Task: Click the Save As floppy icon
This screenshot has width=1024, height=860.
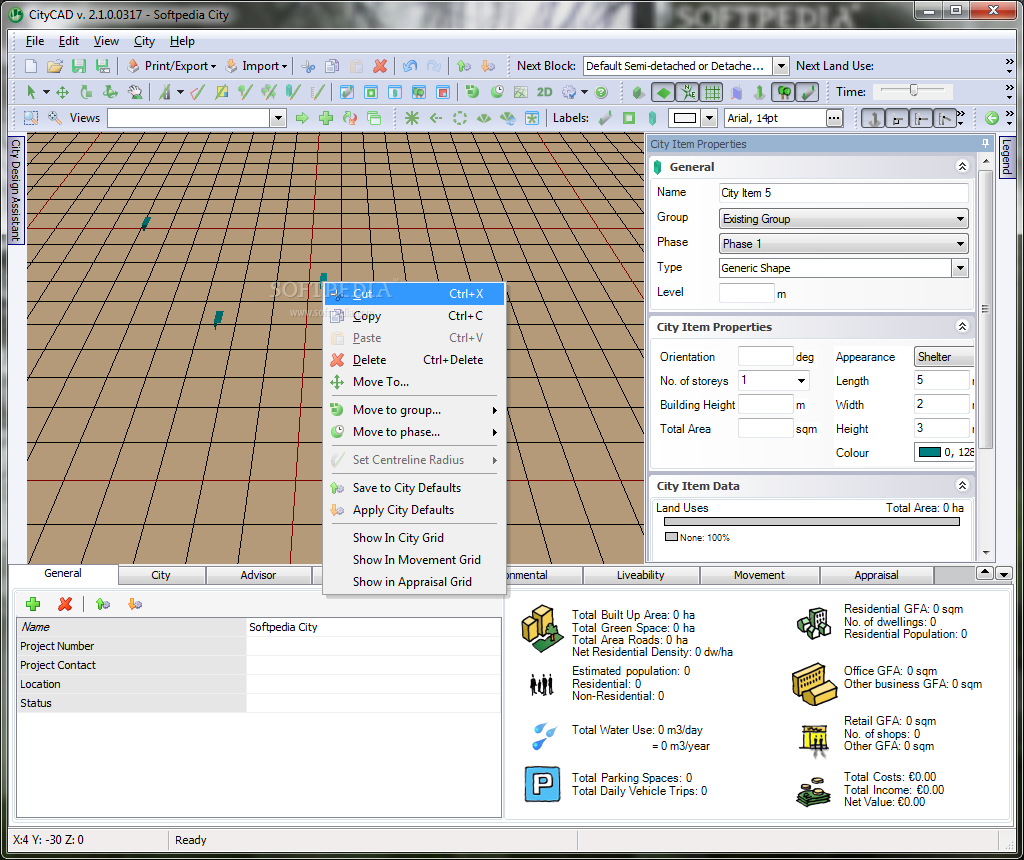Action: (103, 66)
